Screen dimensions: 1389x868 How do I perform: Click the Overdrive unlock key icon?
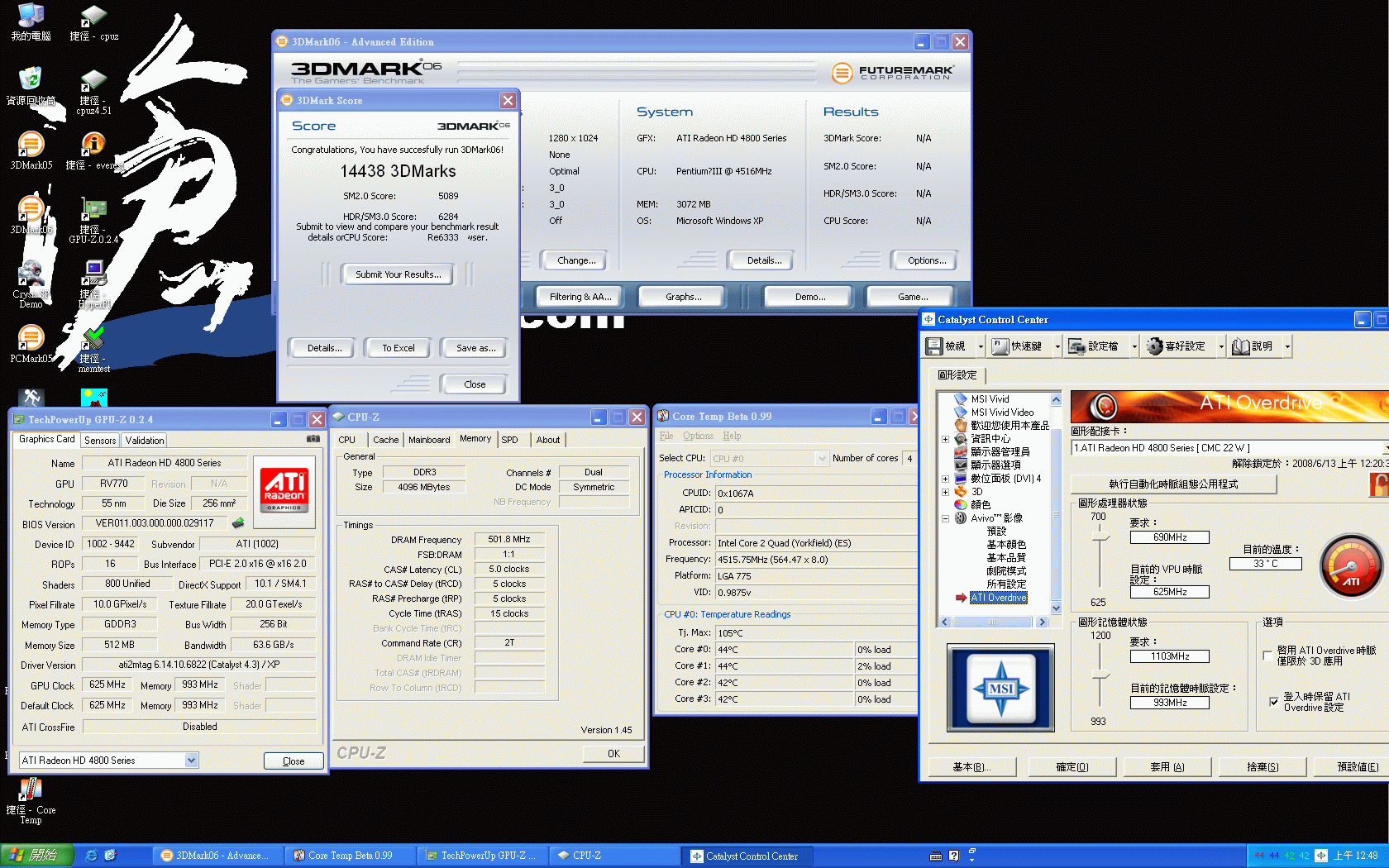[x=1378, y=484]
